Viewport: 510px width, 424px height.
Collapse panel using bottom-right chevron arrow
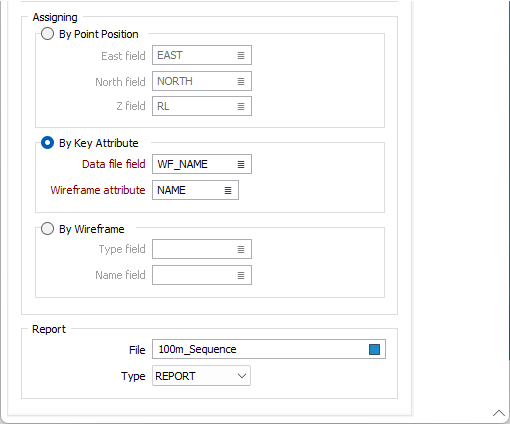tap(499, 413)
